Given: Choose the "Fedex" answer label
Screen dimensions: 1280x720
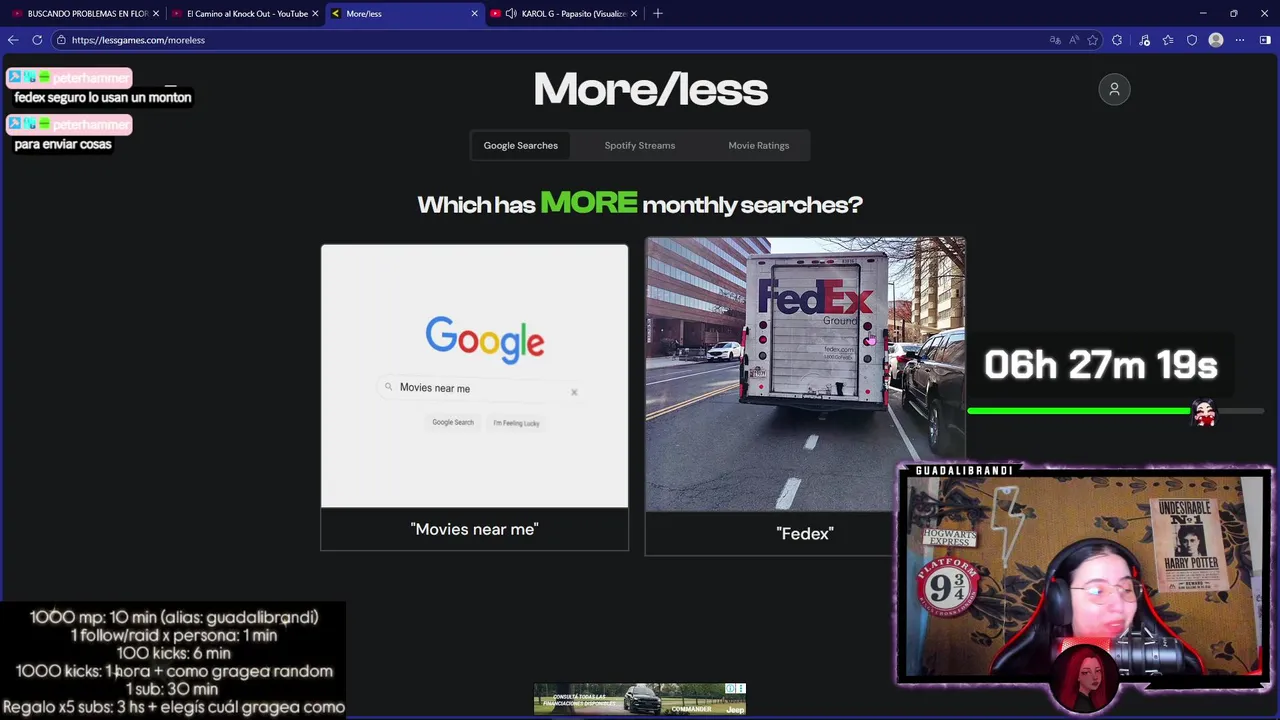Looking at the screenshot, I should (805, 533).
